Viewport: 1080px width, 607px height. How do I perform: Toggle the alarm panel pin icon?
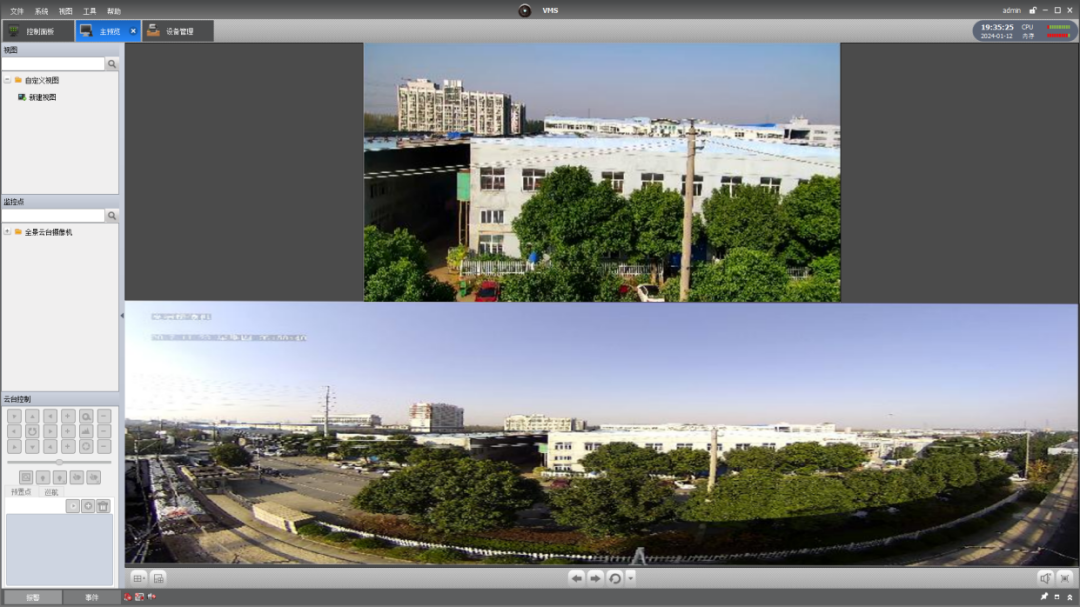point(1044,597)
